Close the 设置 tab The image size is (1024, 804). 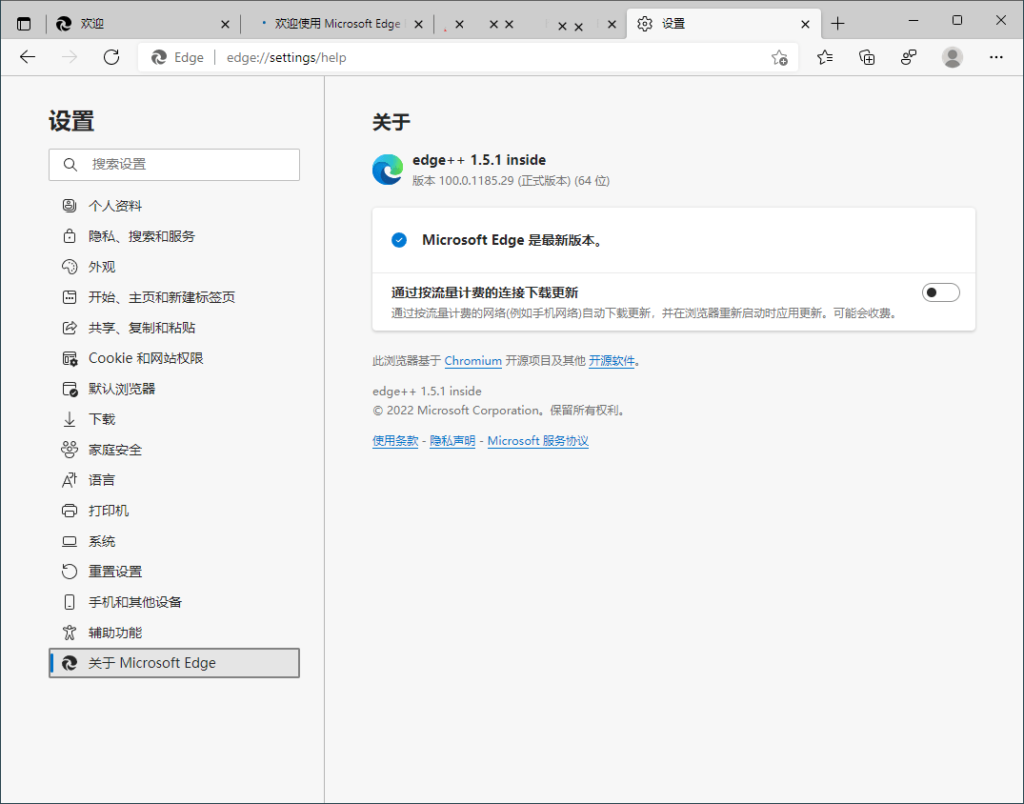click(x=805, y=23)
